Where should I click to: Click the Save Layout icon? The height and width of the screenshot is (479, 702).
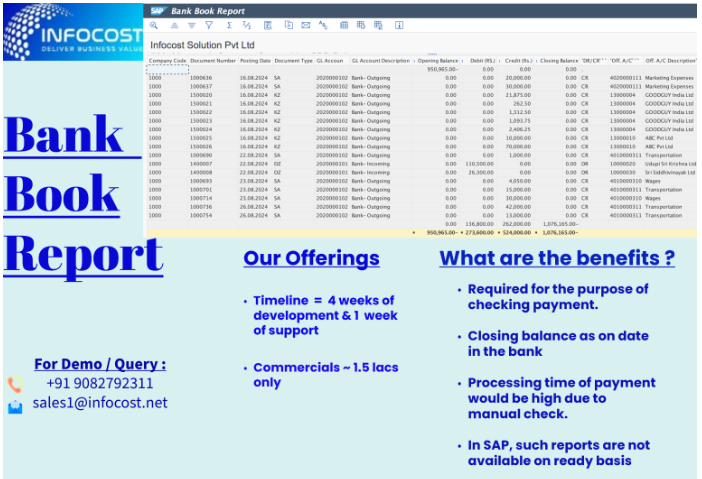click(x=378, y=25)
